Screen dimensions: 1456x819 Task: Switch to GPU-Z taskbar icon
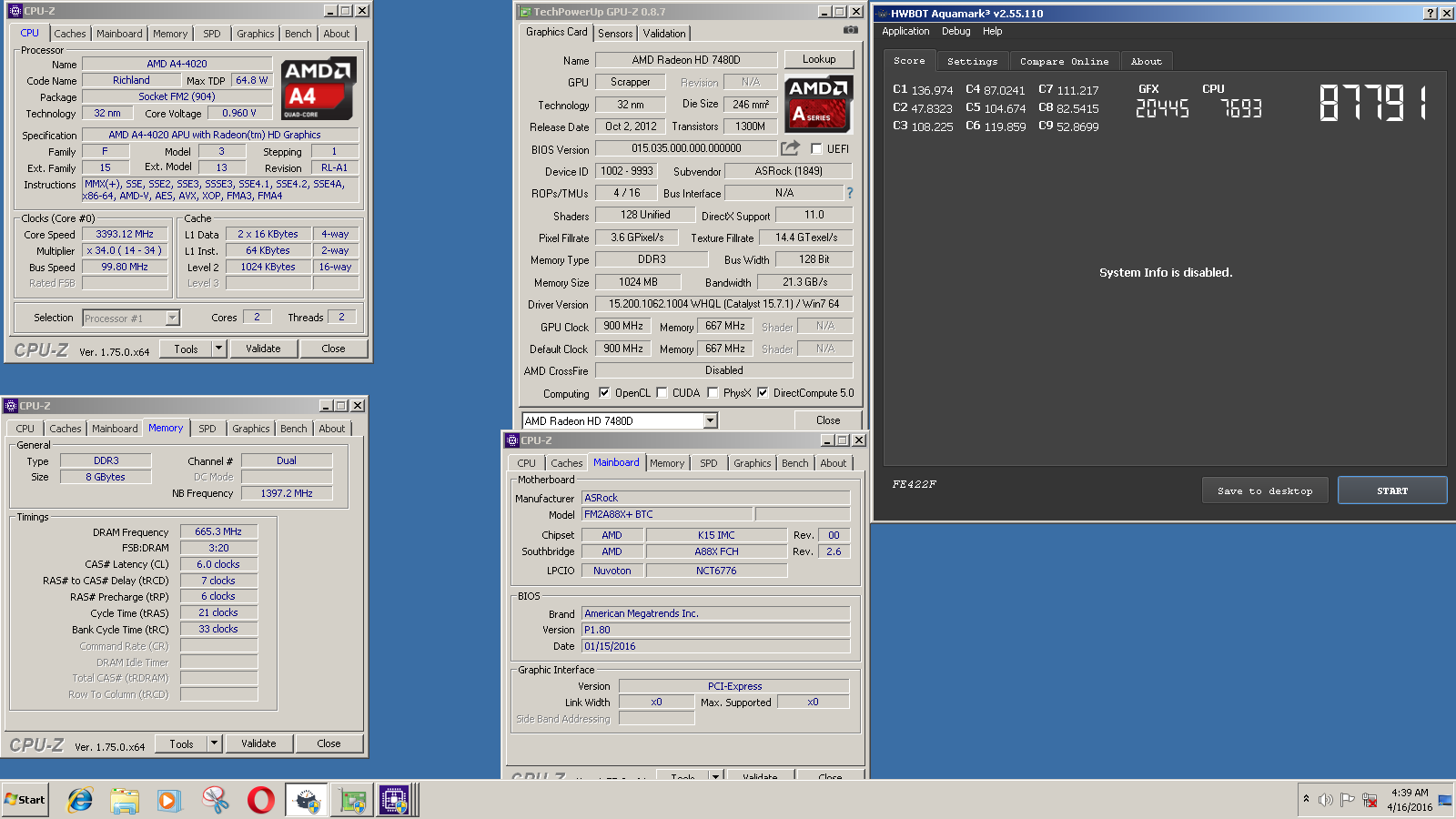click(x=352, y=800)
